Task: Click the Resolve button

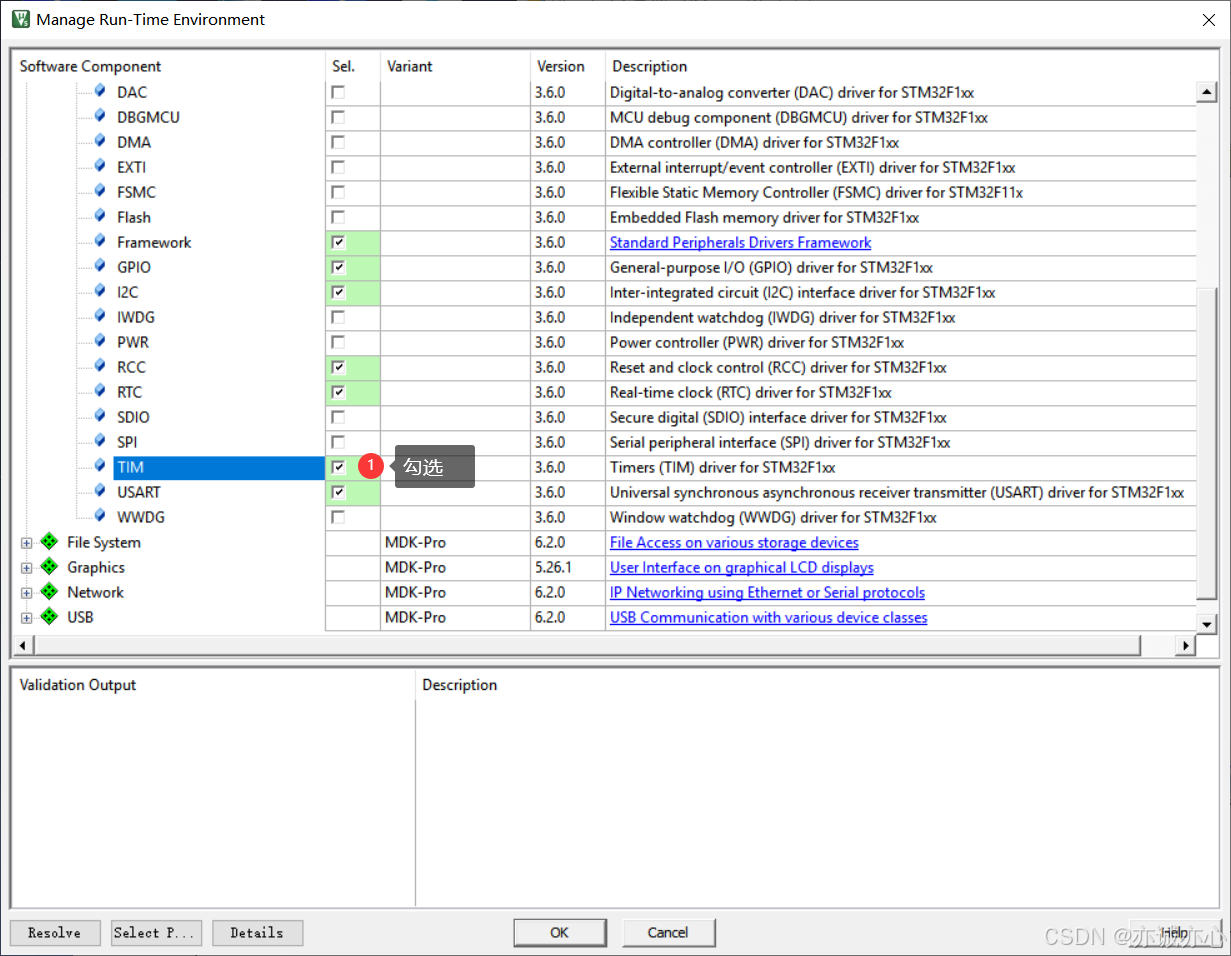Action: (x=55, y=932)
